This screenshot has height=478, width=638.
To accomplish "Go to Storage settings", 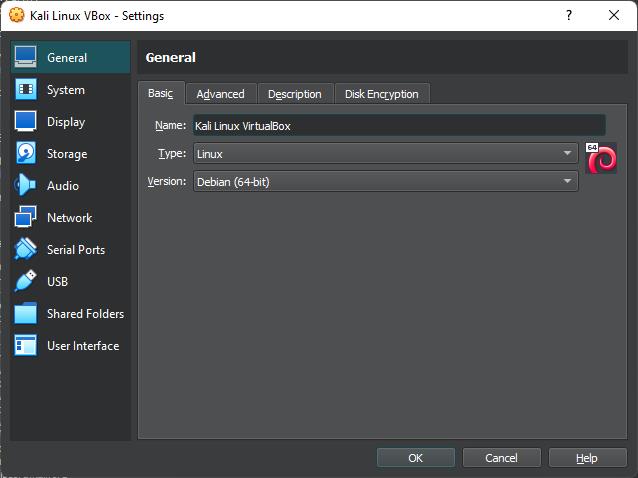I will [70, 153].
